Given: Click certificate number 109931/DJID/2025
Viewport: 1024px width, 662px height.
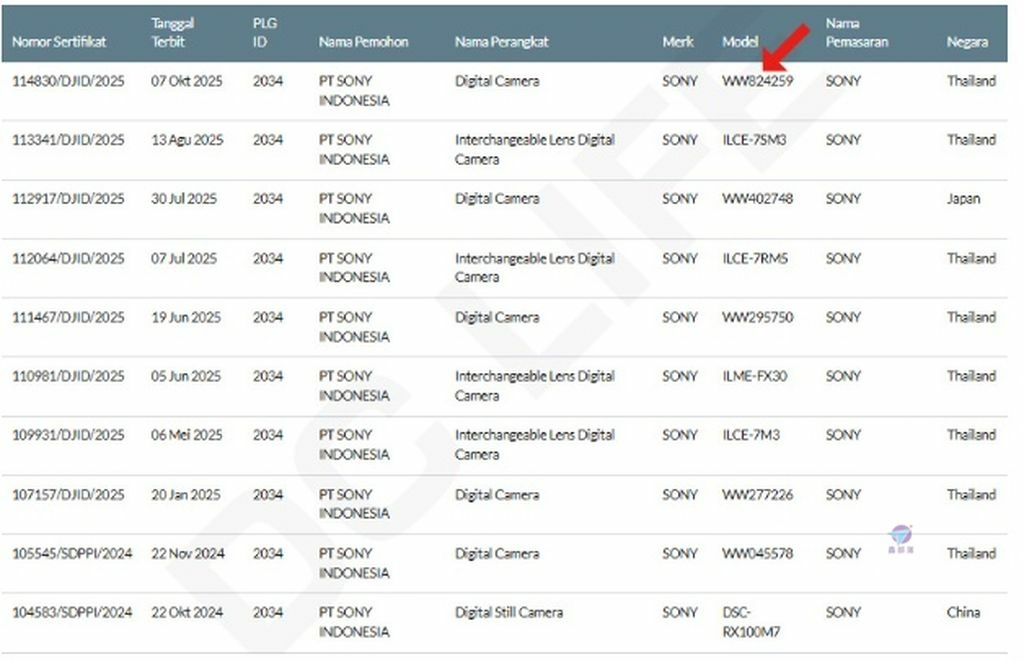Looking at the screenshot, I should click(68, 435).
